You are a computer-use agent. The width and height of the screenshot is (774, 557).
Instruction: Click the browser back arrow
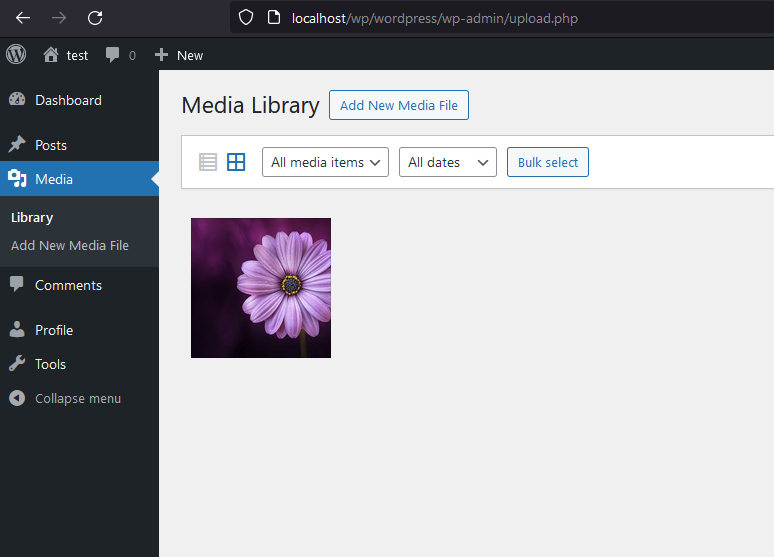pyautogui.click(x=23, y=18)
